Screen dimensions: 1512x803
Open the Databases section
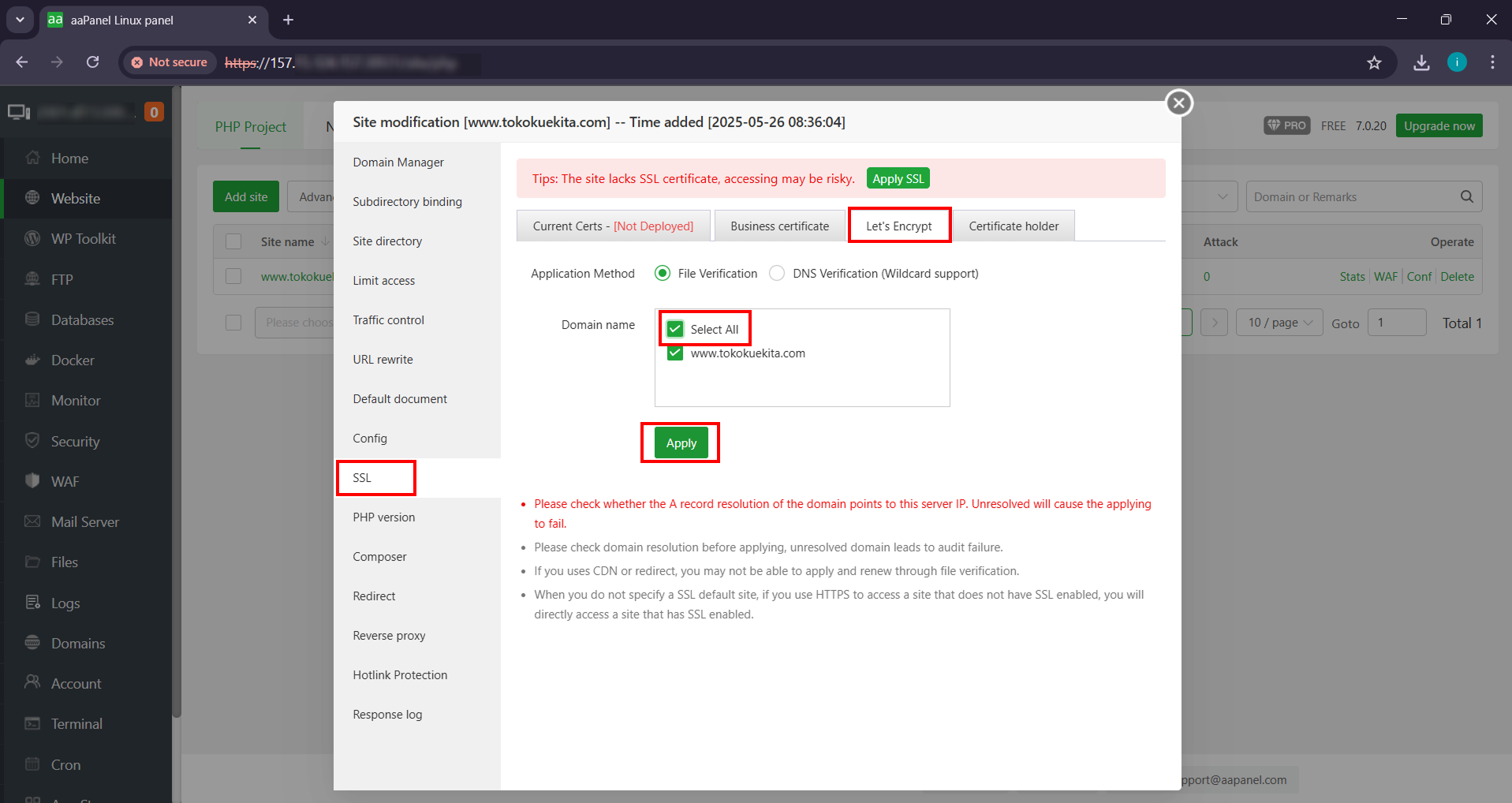click(83, 319)
